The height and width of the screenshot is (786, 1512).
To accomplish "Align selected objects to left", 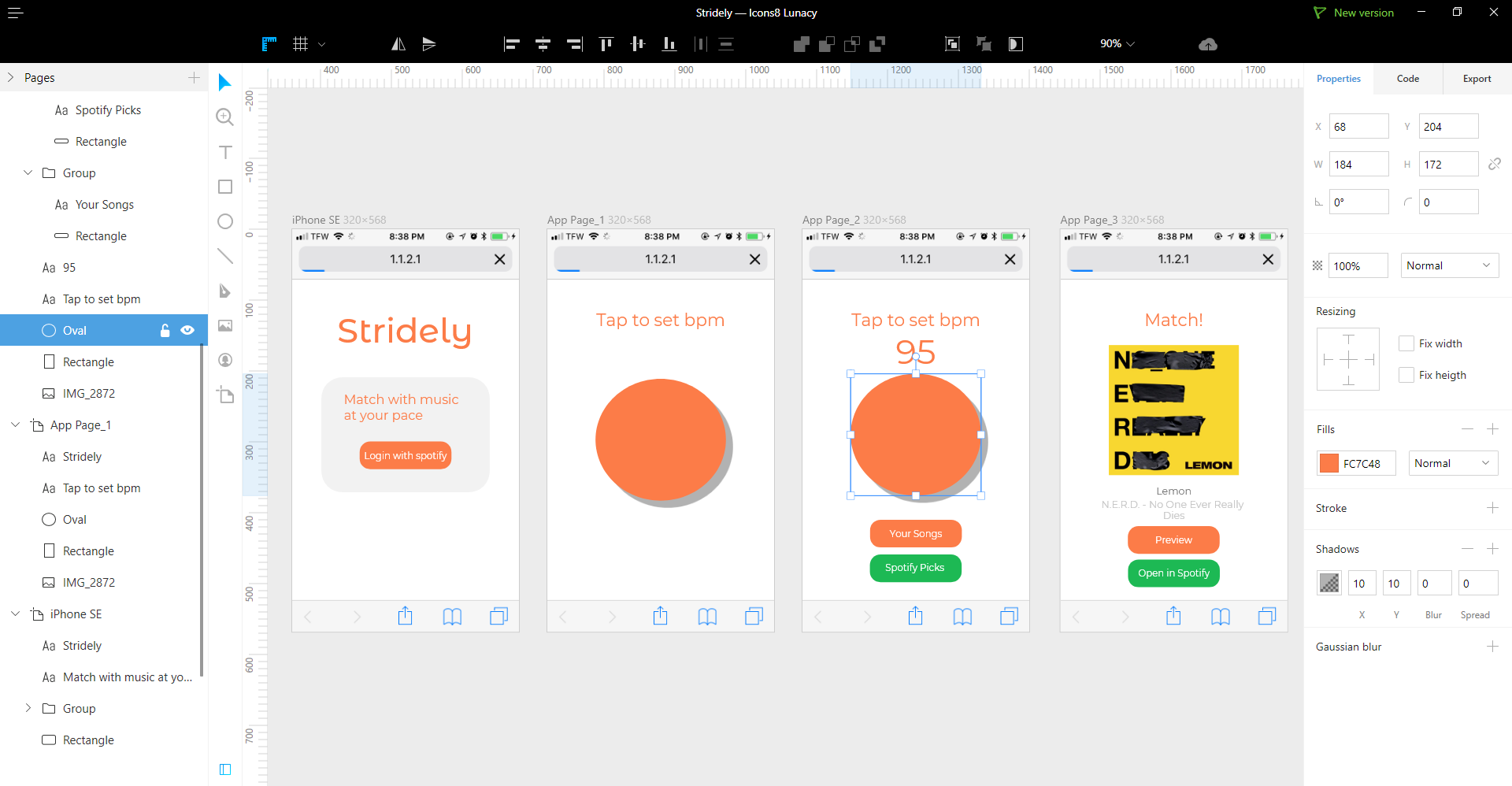I will 512,44.
